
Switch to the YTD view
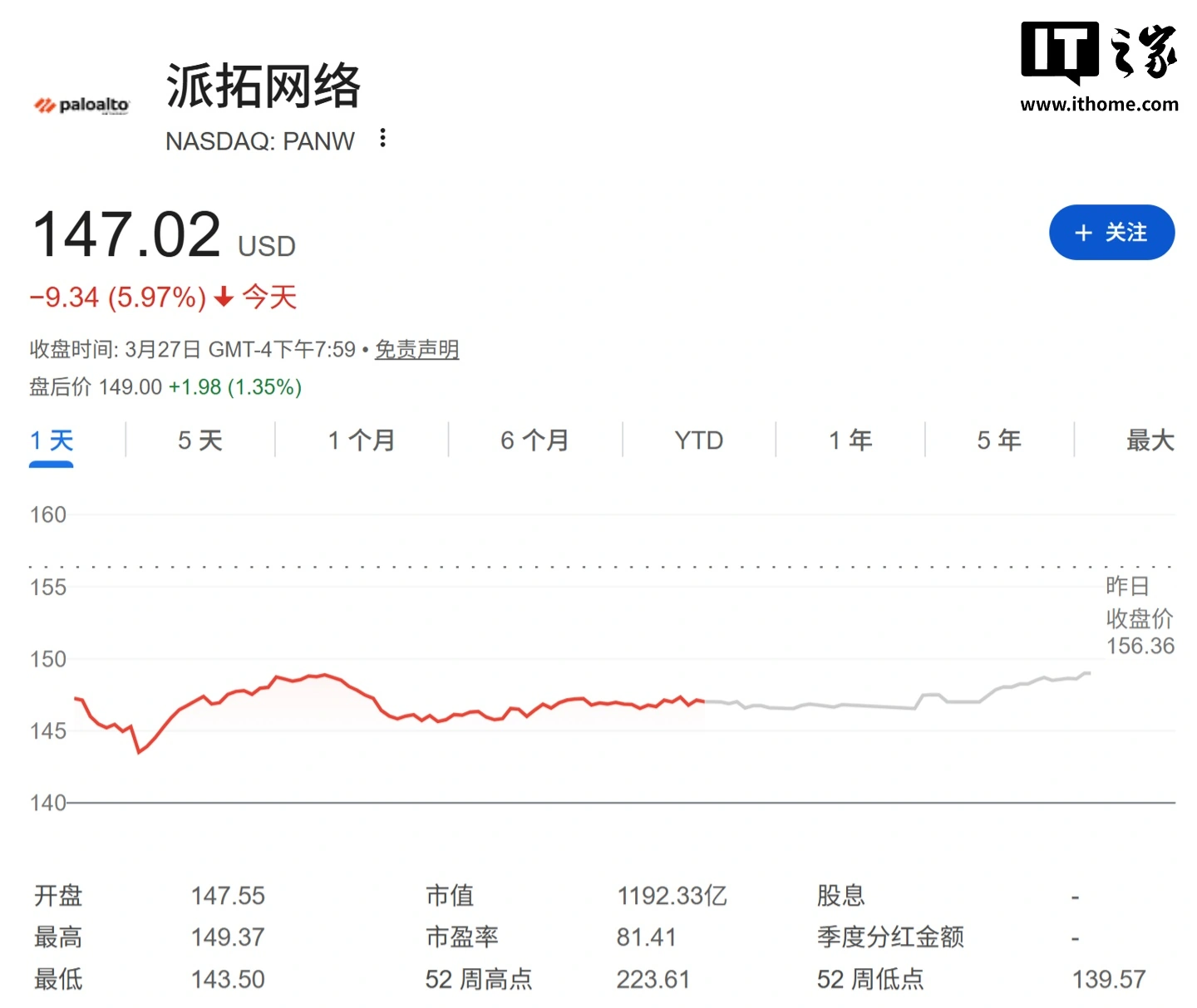click(x=698, y=440)
